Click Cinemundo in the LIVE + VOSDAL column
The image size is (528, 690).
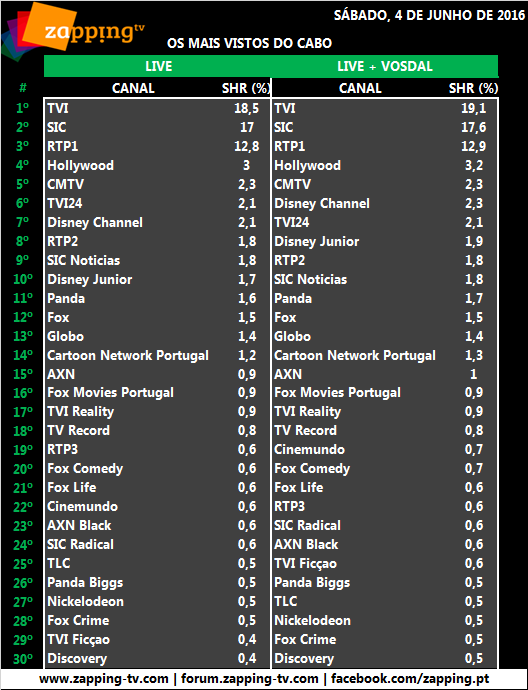pos(309,449)
